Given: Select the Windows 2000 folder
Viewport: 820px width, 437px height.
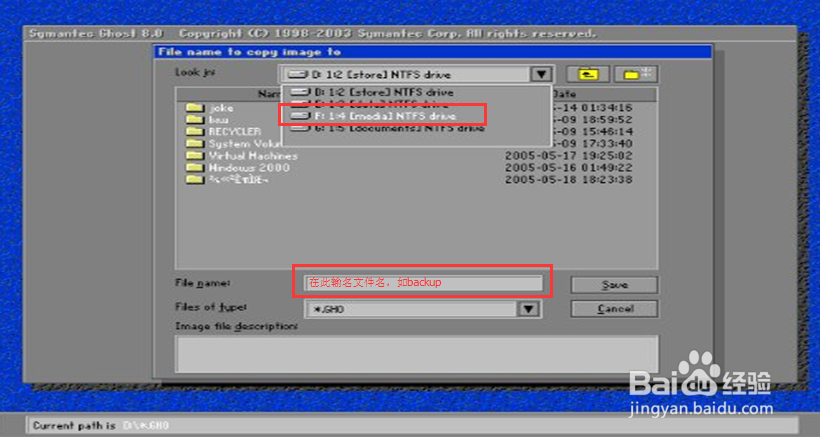Looking at the screenshot, I should click(x=237, y=168).
